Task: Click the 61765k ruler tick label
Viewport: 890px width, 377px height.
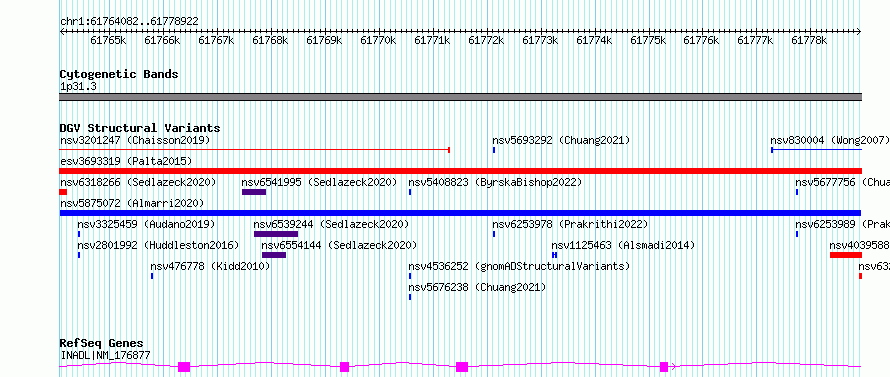Action: 108,40
